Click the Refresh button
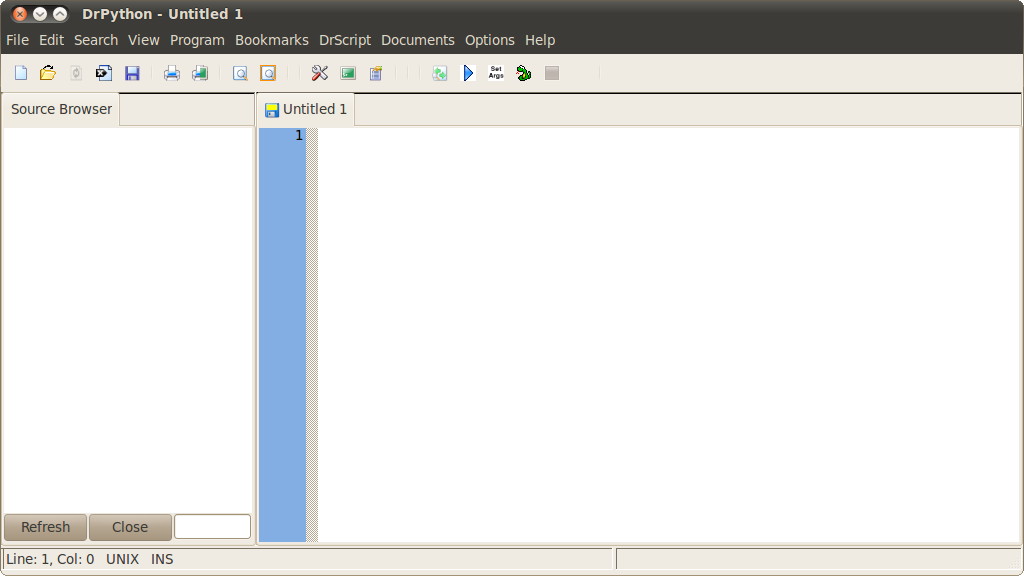 click(x=46, y=527)
